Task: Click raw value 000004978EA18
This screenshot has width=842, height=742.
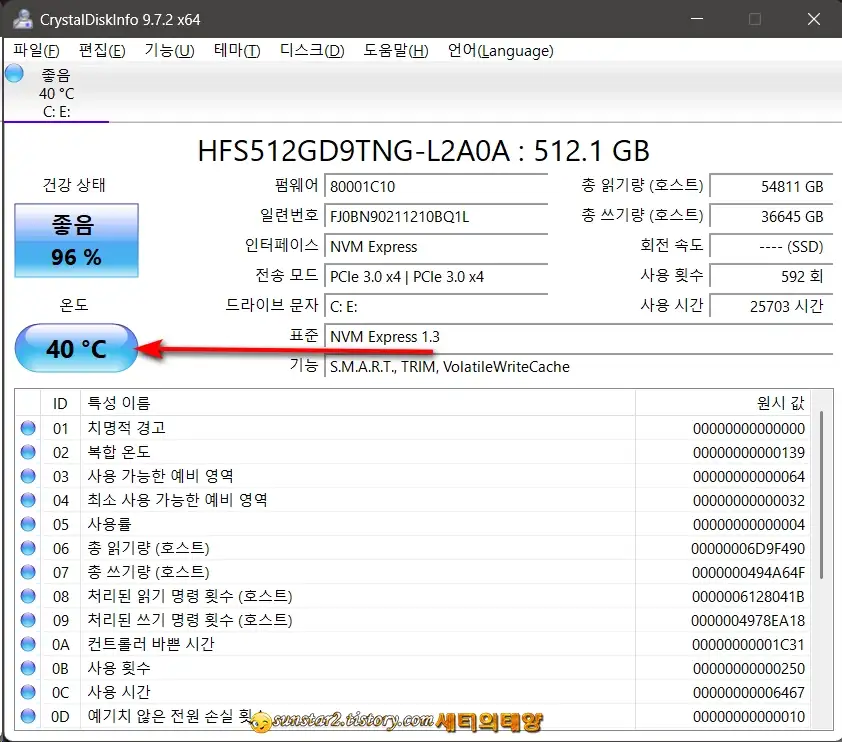Action: [x=747, y=621]
